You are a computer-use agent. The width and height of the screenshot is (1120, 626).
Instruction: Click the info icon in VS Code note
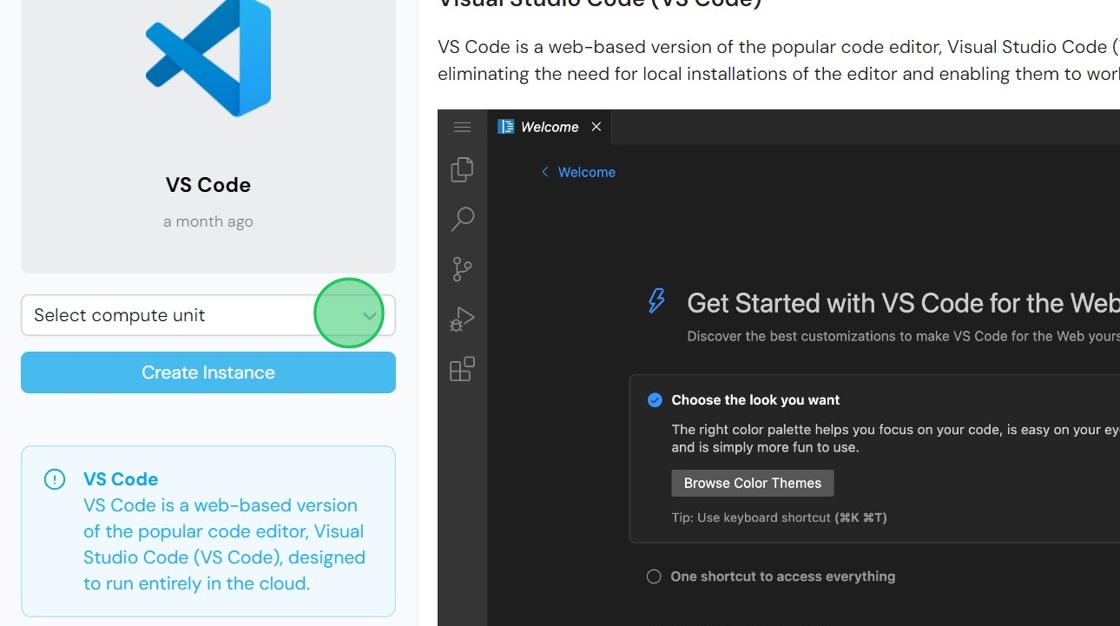54,479
